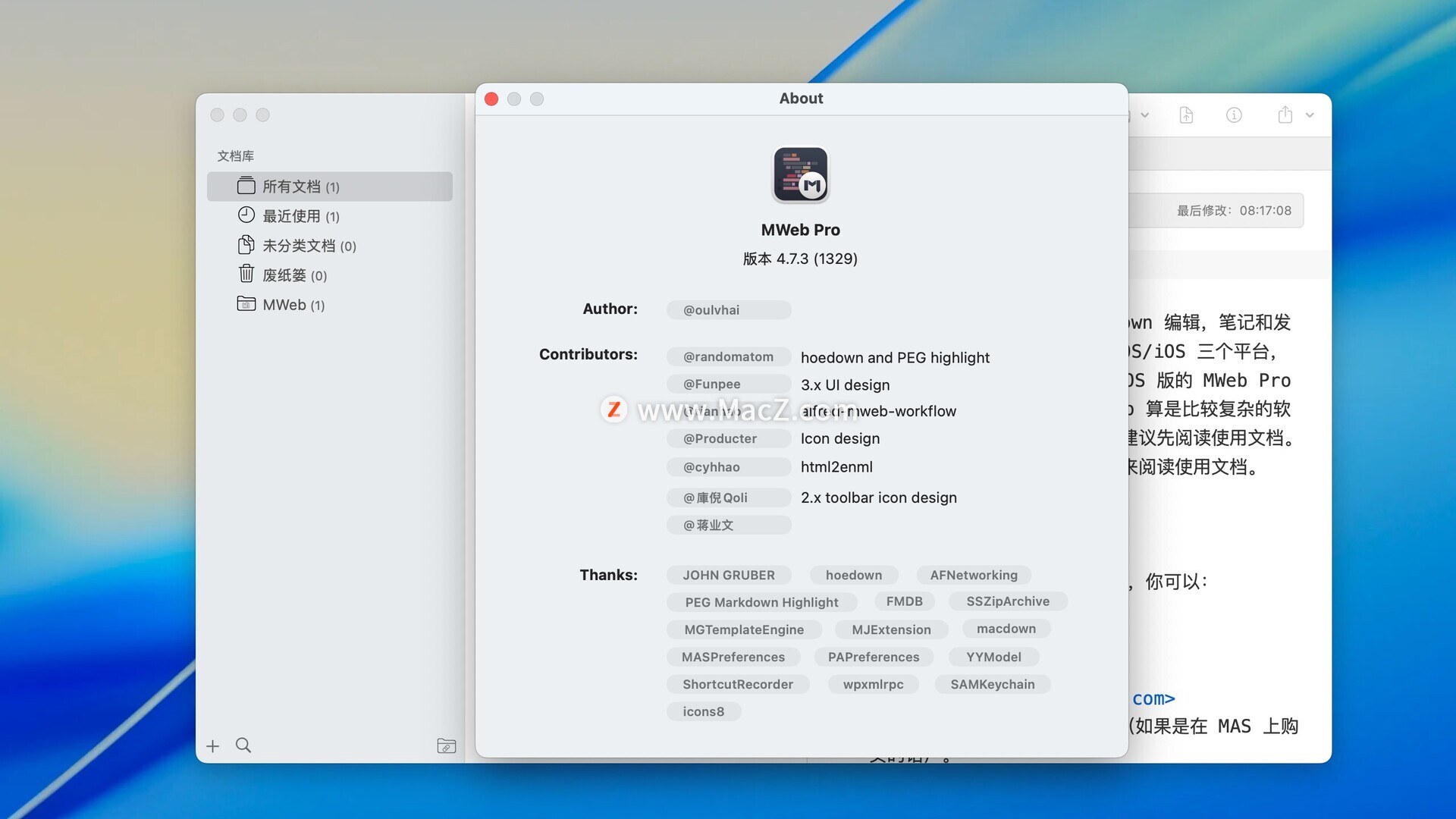This screenshot has height=819, width=1456.
Task: Open author @oulvhai link
Action: pyautogui.click(x=729, y=310)
